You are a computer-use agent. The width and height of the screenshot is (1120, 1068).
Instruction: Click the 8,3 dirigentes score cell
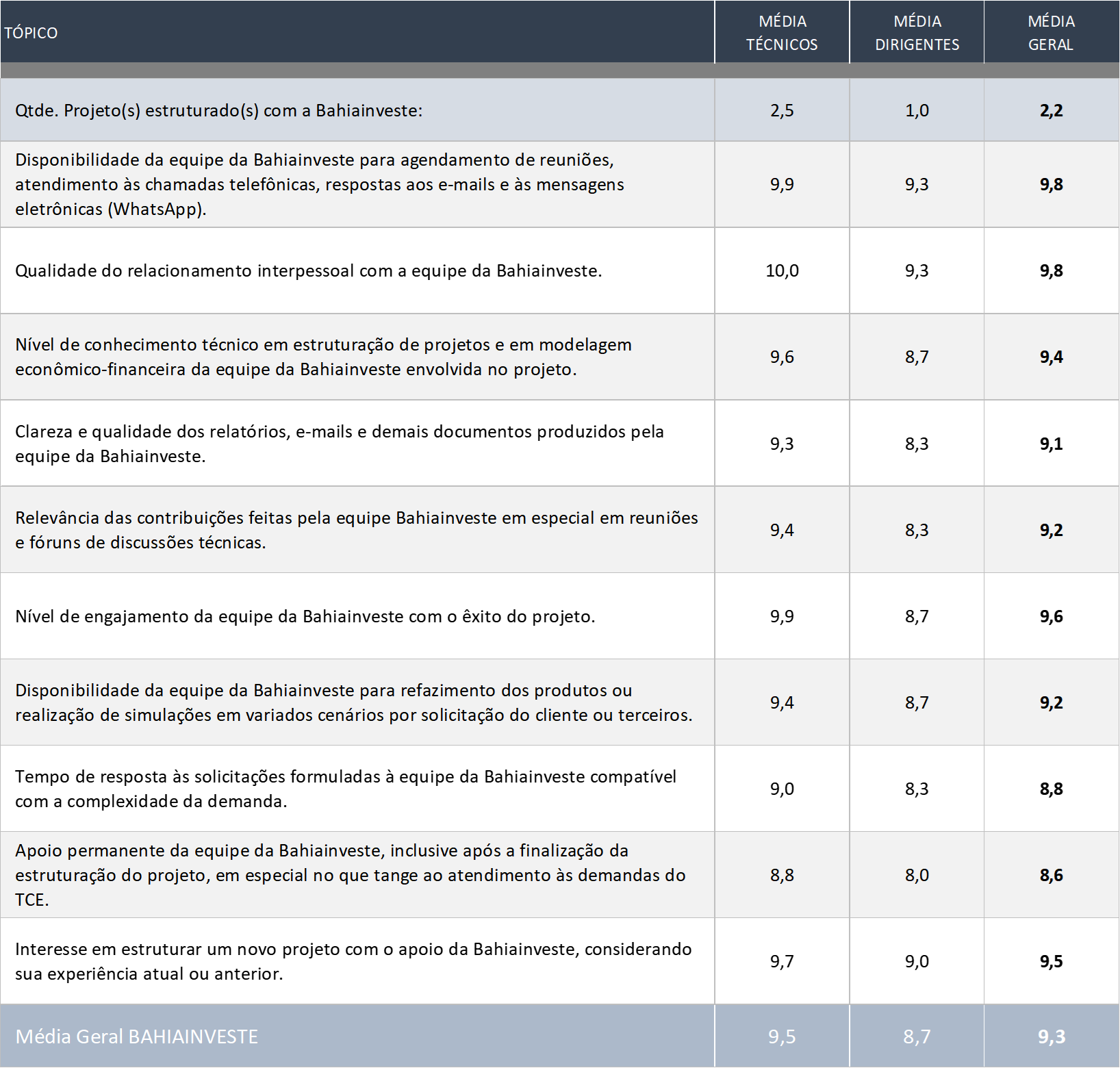pos(917,530)
